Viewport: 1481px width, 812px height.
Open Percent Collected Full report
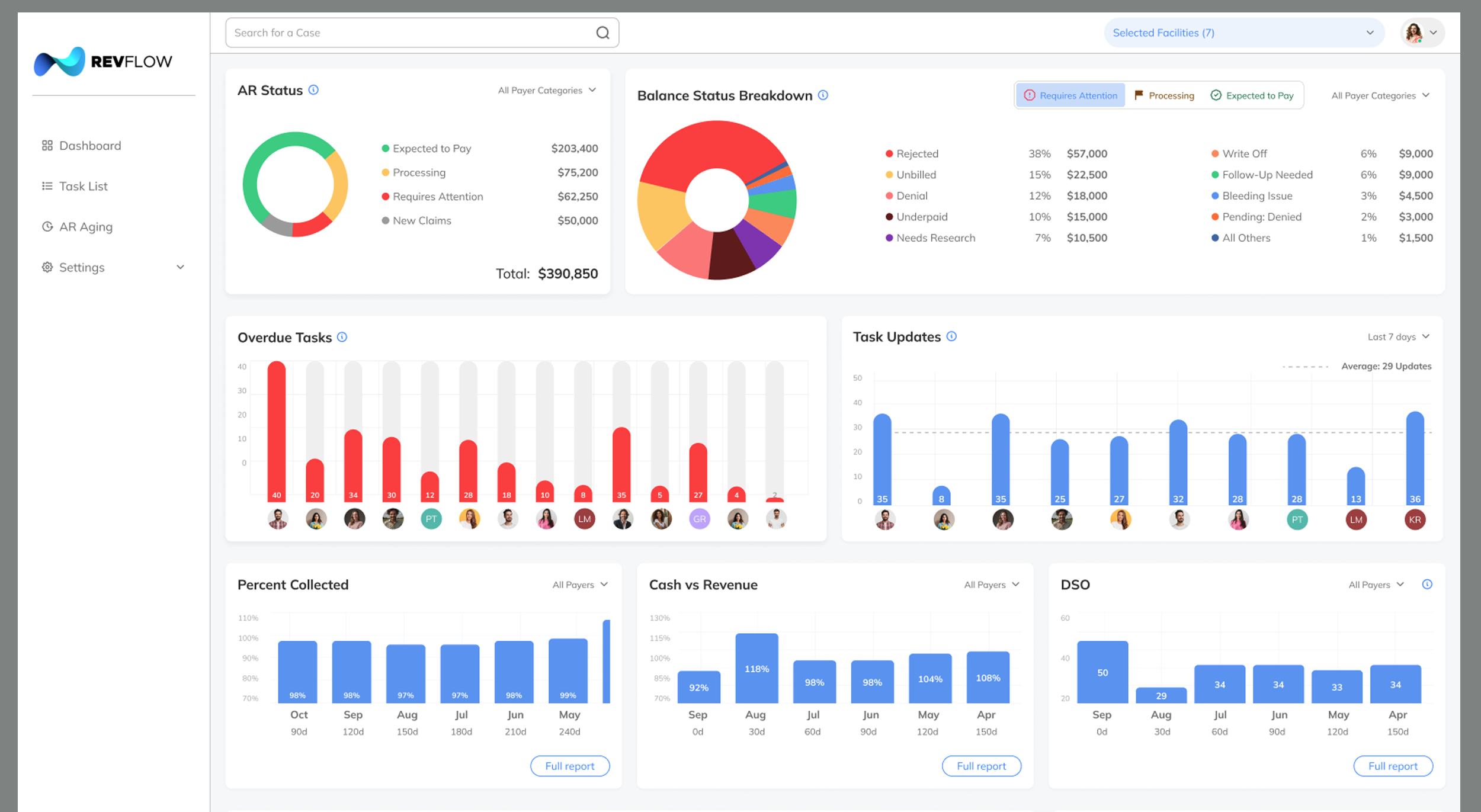pos(569,766)
